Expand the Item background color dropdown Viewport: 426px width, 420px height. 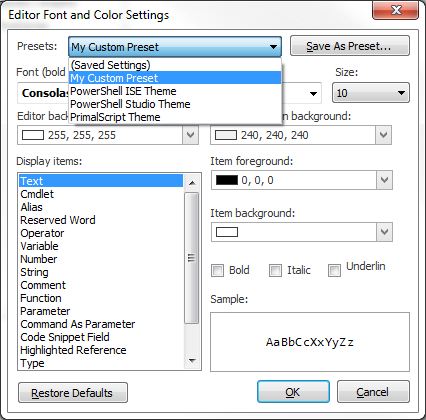point(384,232)
